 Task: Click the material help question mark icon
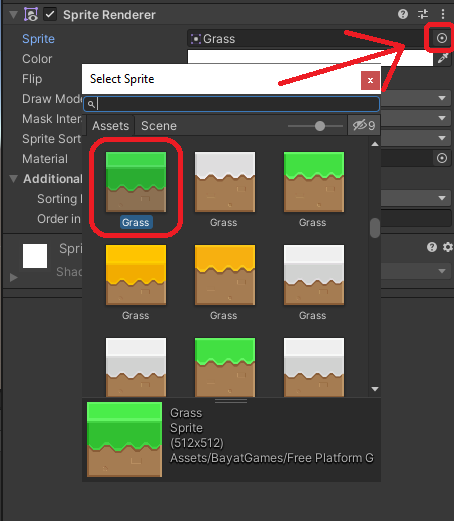(x=432, y=247)
